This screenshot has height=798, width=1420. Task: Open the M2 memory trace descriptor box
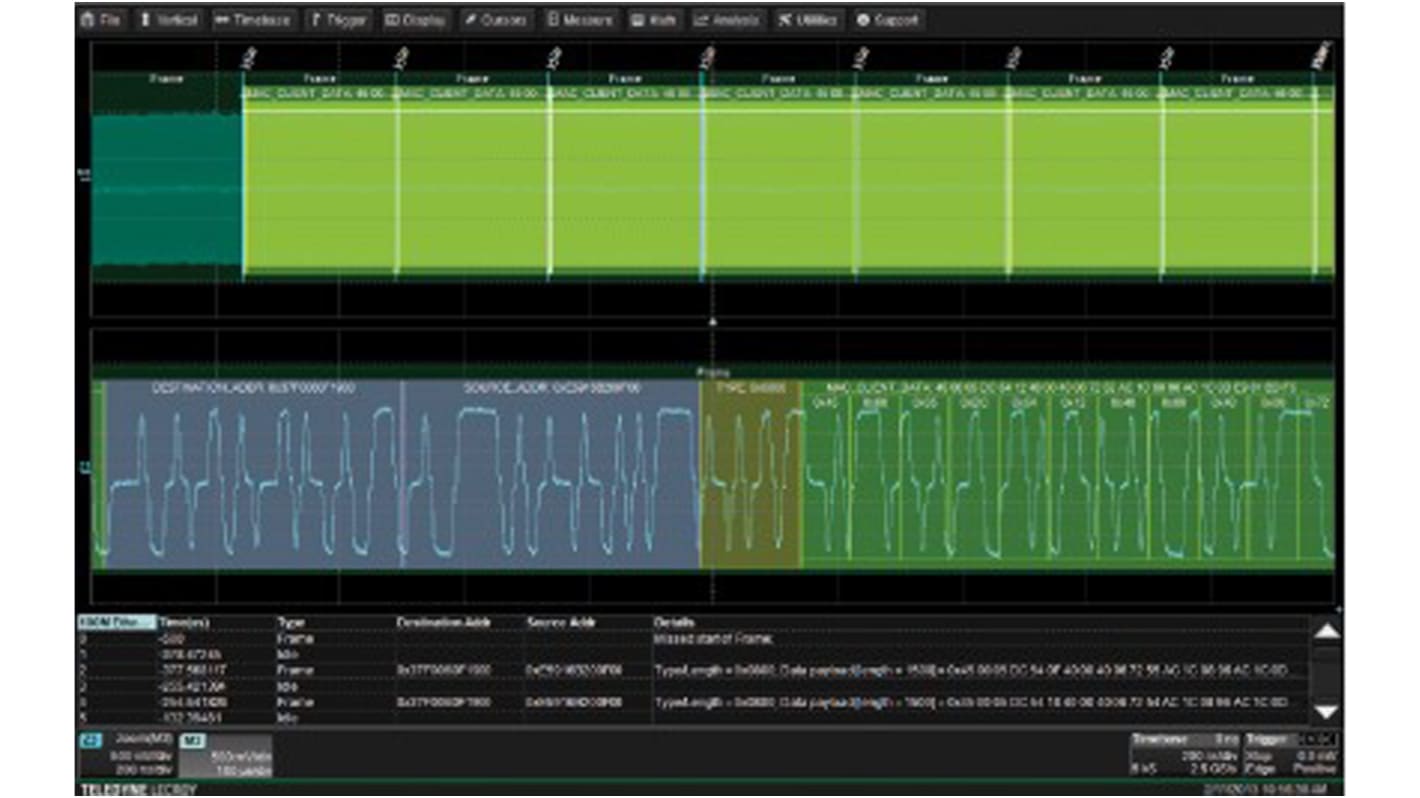(225, 755)
